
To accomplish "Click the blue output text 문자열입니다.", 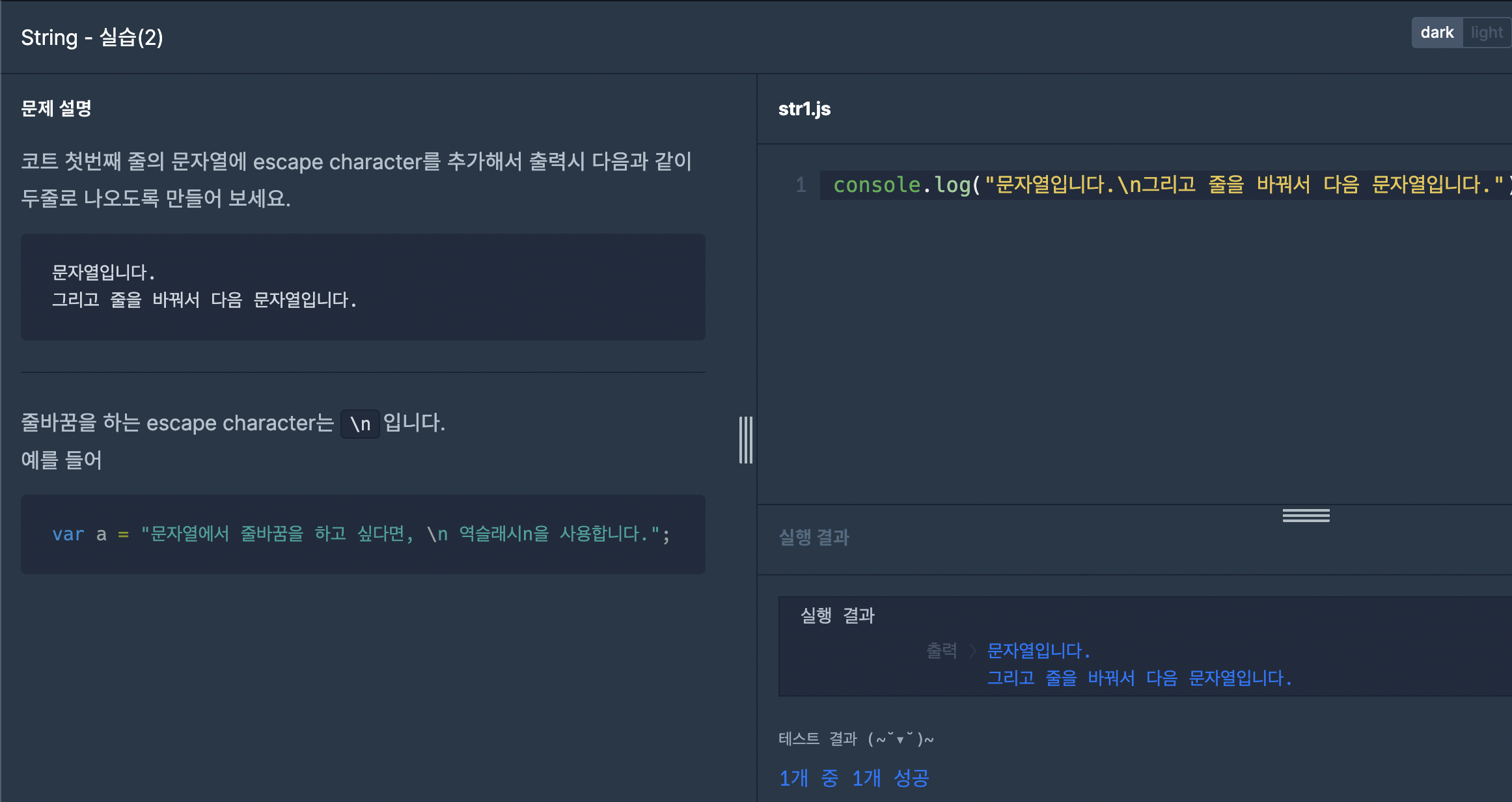I will 1039,650.
